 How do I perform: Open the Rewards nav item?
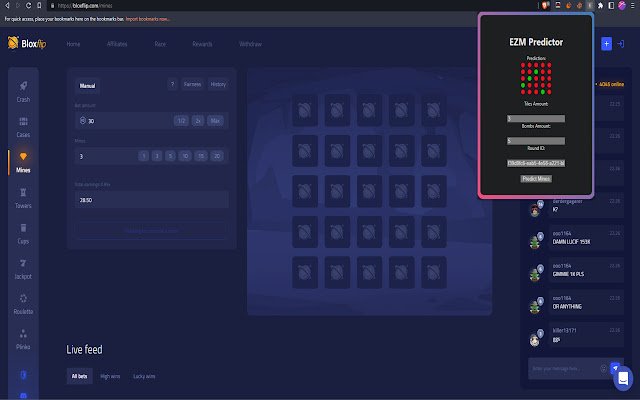coord(202,44)
